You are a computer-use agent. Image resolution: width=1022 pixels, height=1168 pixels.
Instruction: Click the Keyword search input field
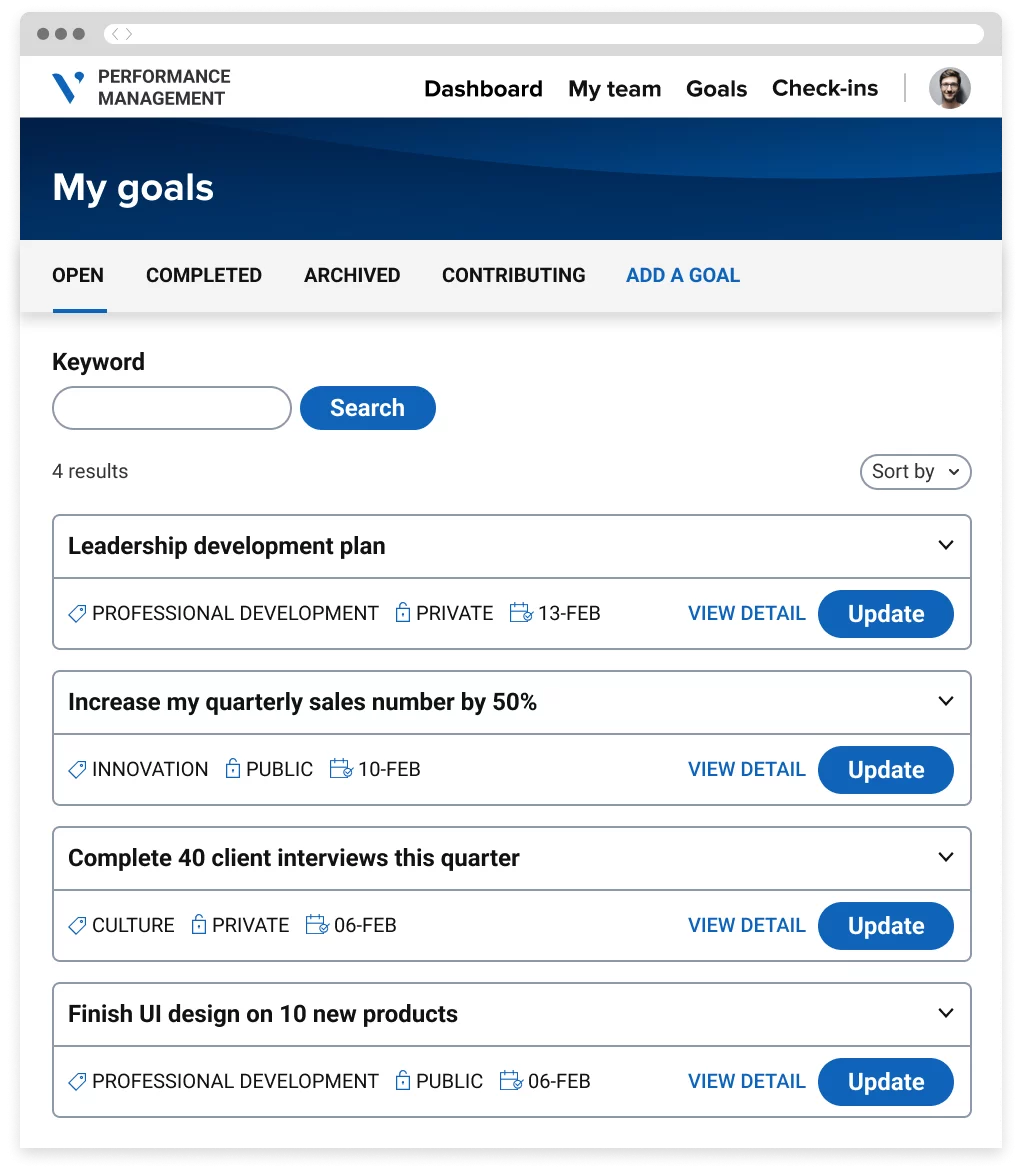pos(171,408)
